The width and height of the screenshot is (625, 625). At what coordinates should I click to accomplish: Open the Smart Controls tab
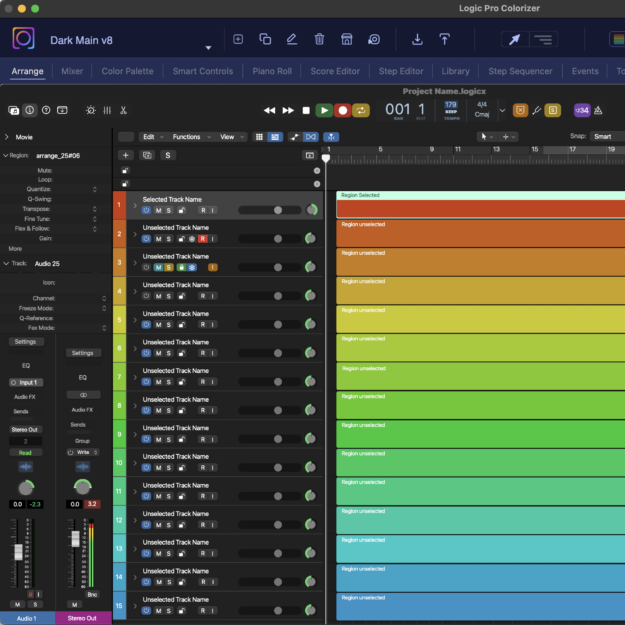coord(203,71)
